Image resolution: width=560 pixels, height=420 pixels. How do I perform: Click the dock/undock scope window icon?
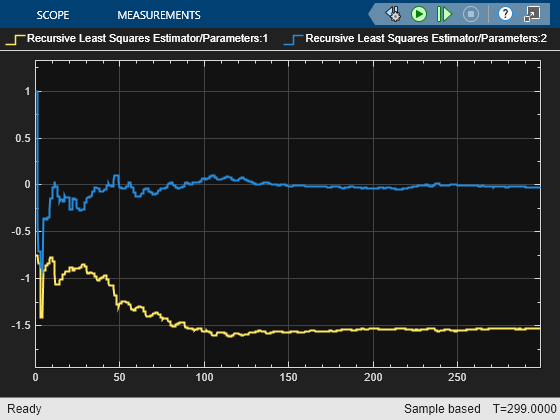532,14
